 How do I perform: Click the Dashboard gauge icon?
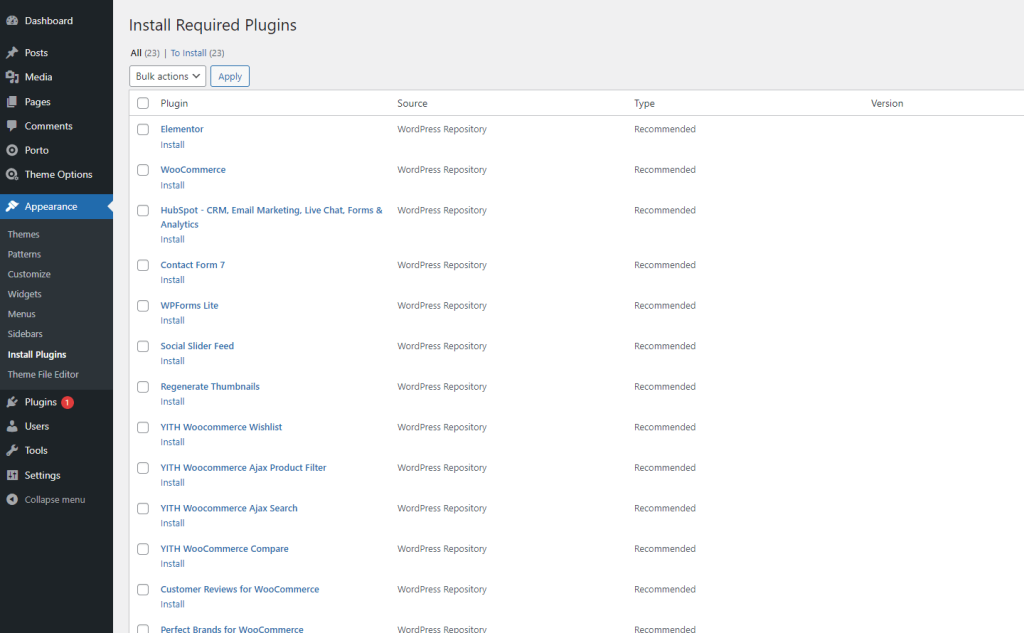click(12, 21)
